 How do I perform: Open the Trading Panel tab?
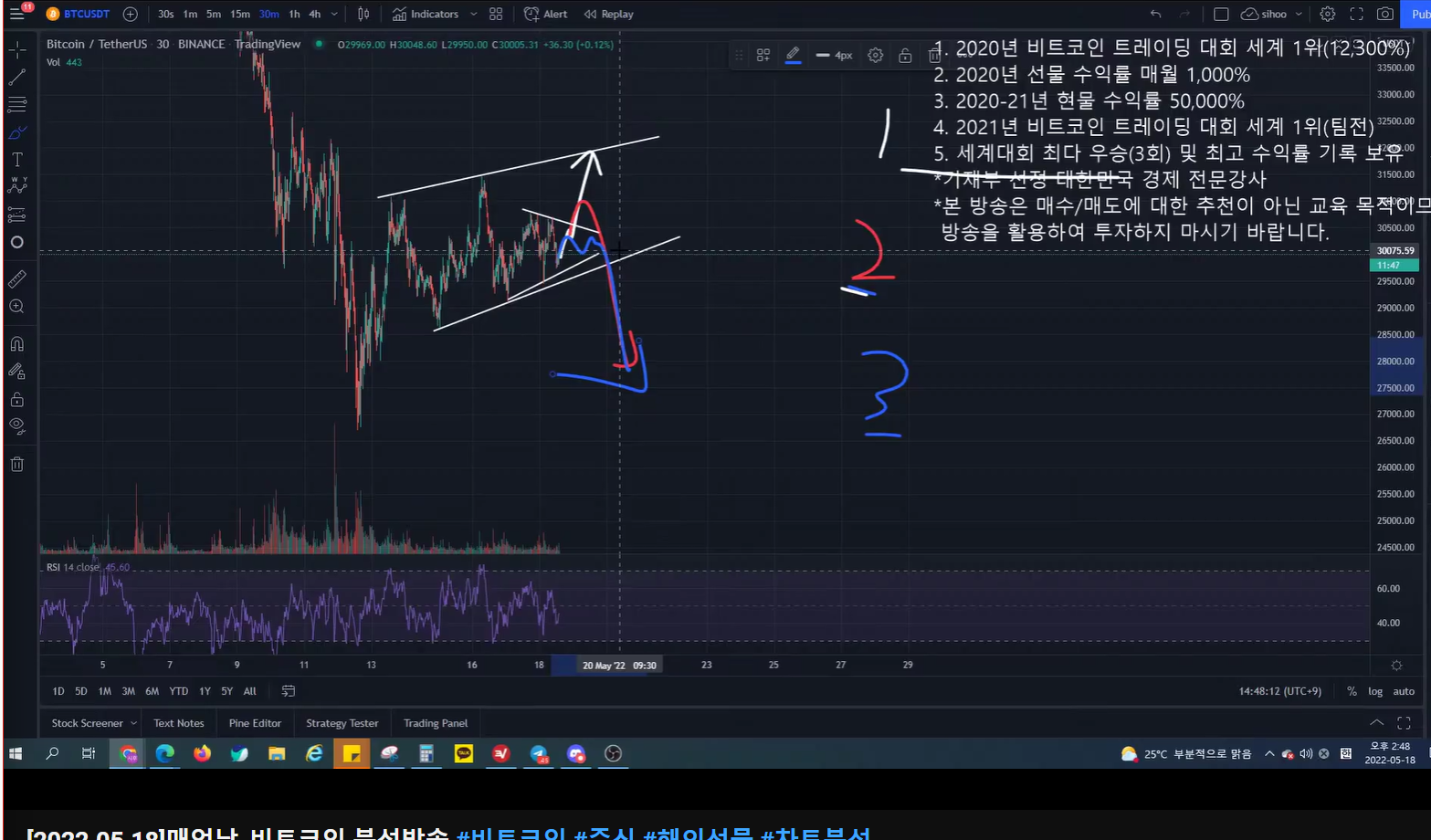pos(436,723)
